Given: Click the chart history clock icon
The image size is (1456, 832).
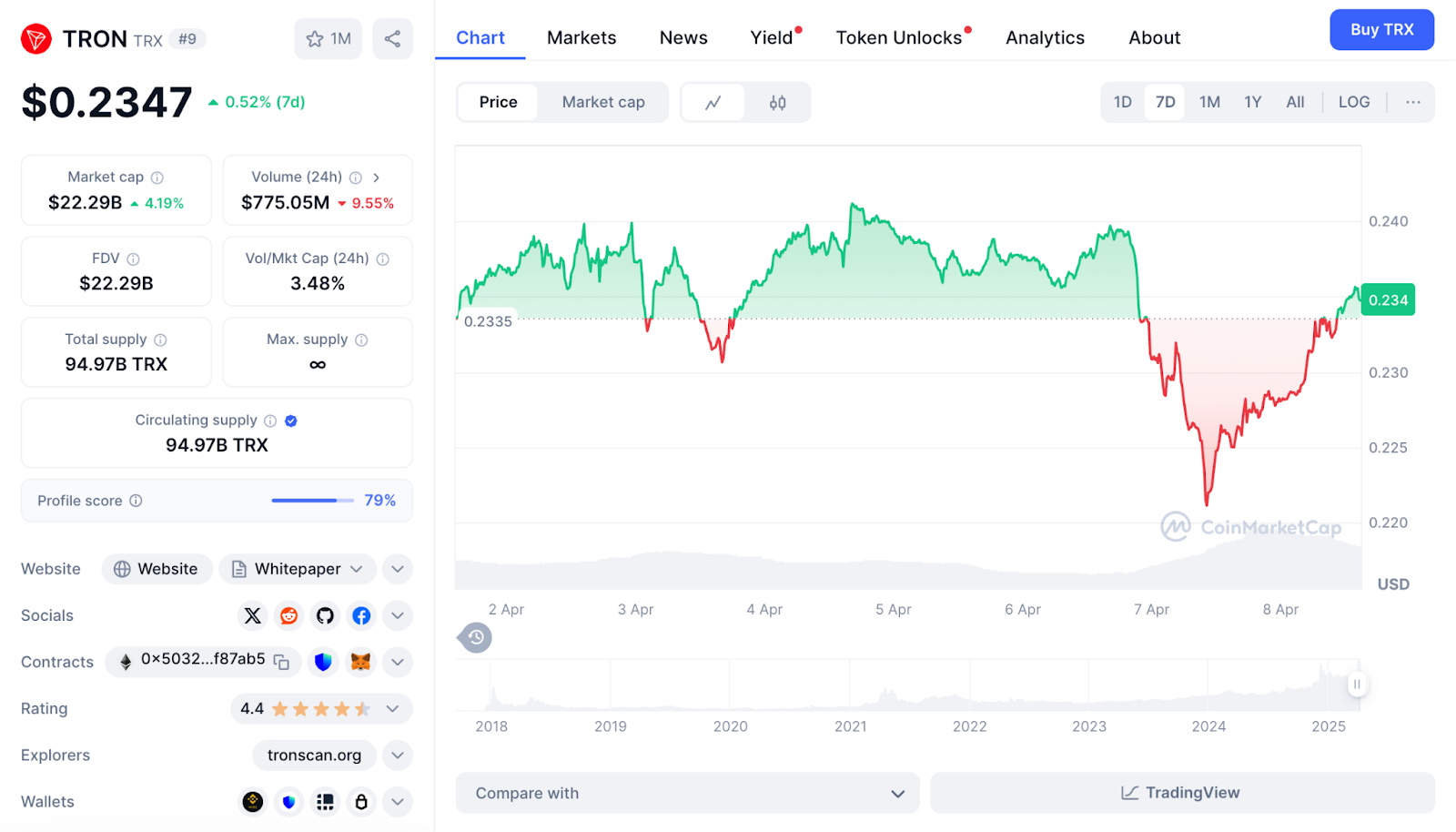Looking at the screenshot, I should 475,637.
